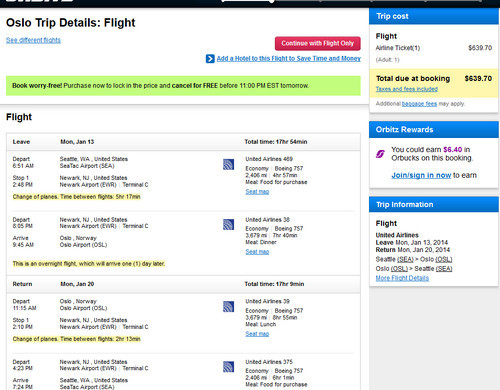Click OSL airport code in Oslo to Seattle route
The image size is (500, 390).
point(399,269)
